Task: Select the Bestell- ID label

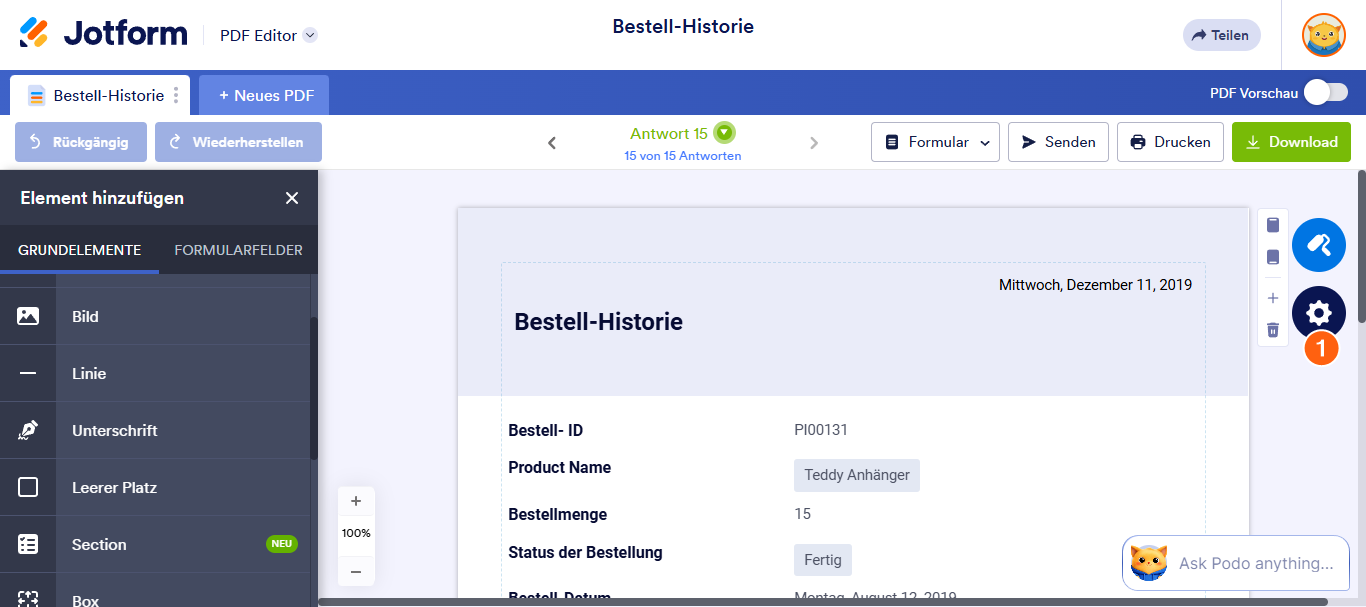Action: click(x=545, y=431)
